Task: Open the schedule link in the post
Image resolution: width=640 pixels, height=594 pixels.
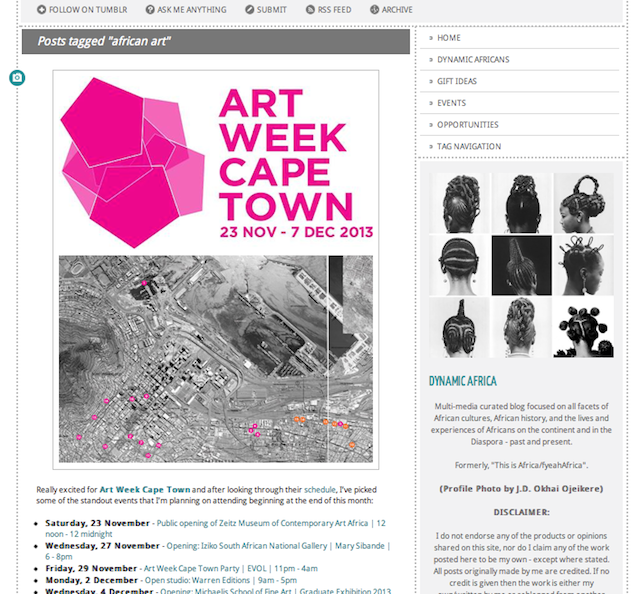Action: (320, 489)
